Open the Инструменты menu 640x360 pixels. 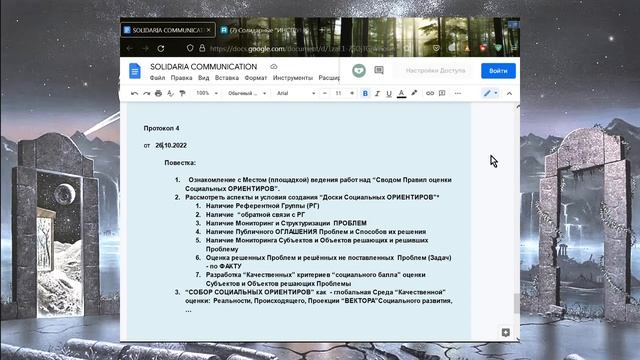coord(293,78)
